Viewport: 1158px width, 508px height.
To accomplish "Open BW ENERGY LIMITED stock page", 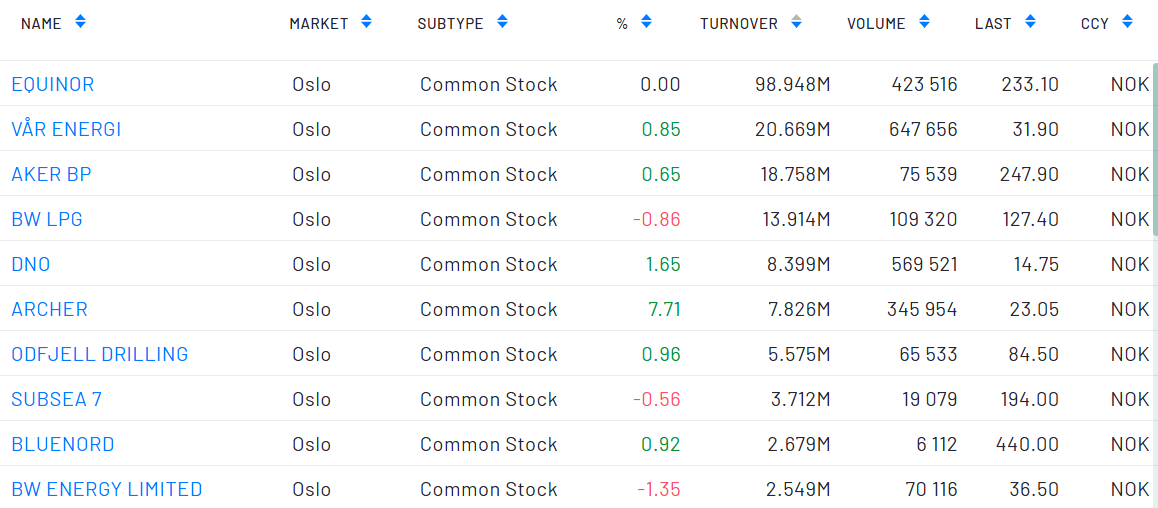I will (107, 489).
